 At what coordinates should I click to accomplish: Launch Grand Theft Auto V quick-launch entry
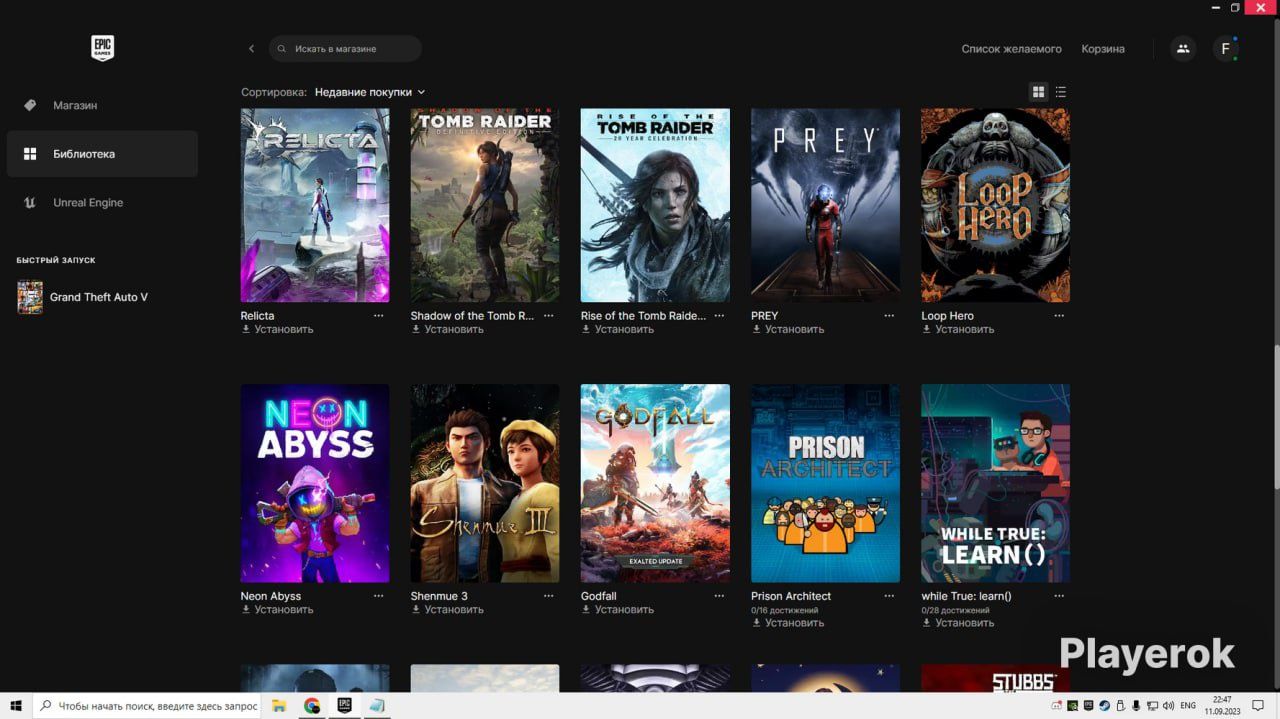pyautogui.click(x=102, y=297)
